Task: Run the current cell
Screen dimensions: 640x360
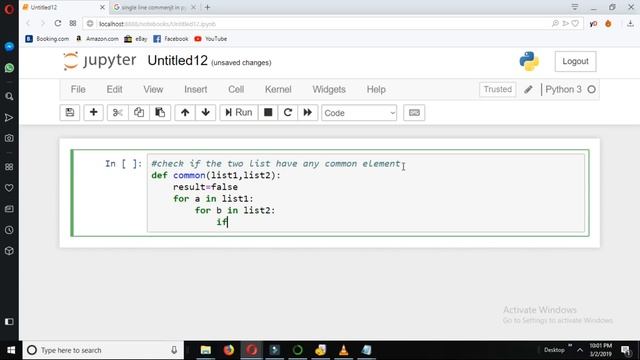Action: (x=239, y=113)
